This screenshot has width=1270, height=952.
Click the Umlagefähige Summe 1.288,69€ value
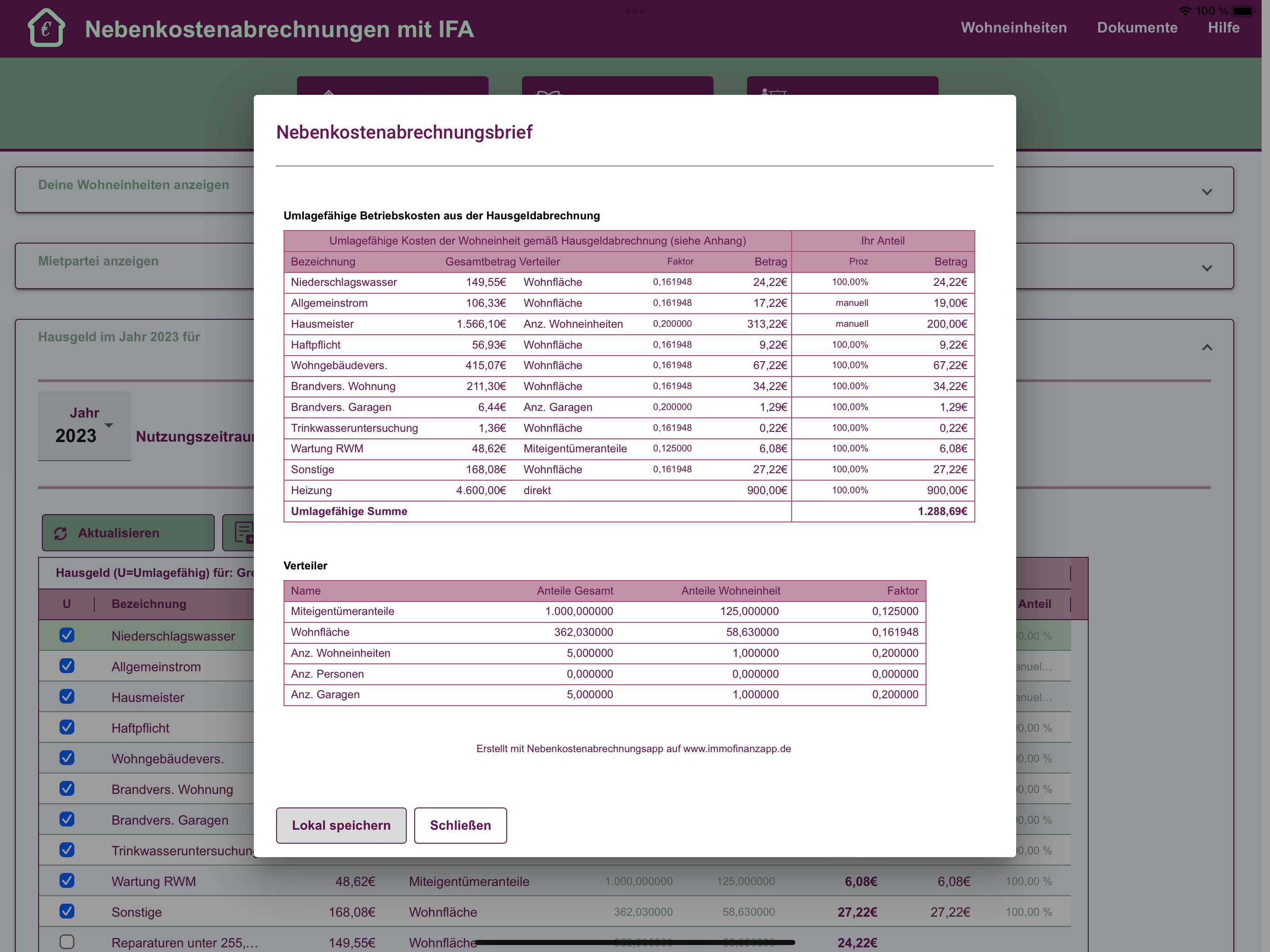[942, 511]
